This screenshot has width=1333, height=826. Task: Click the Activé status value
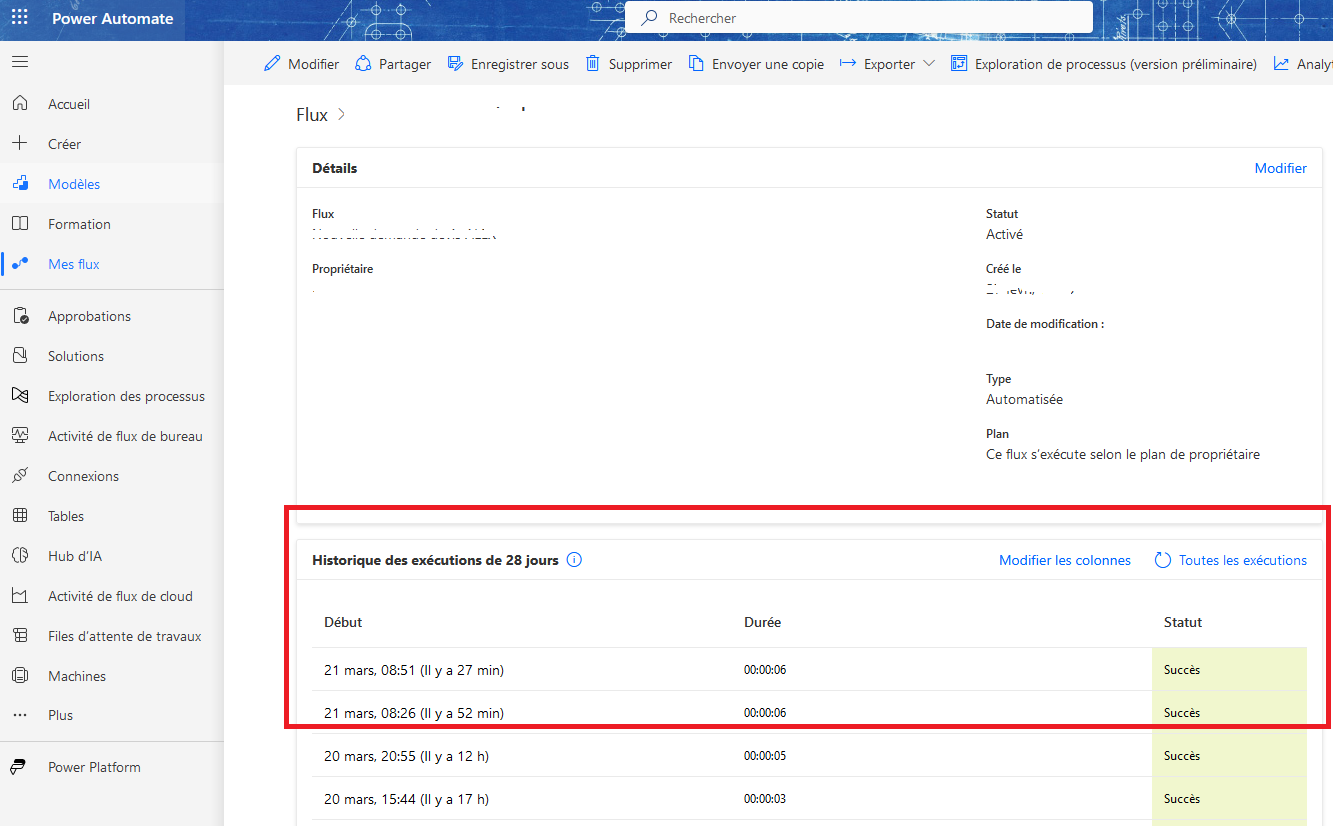pos(1004,234)
